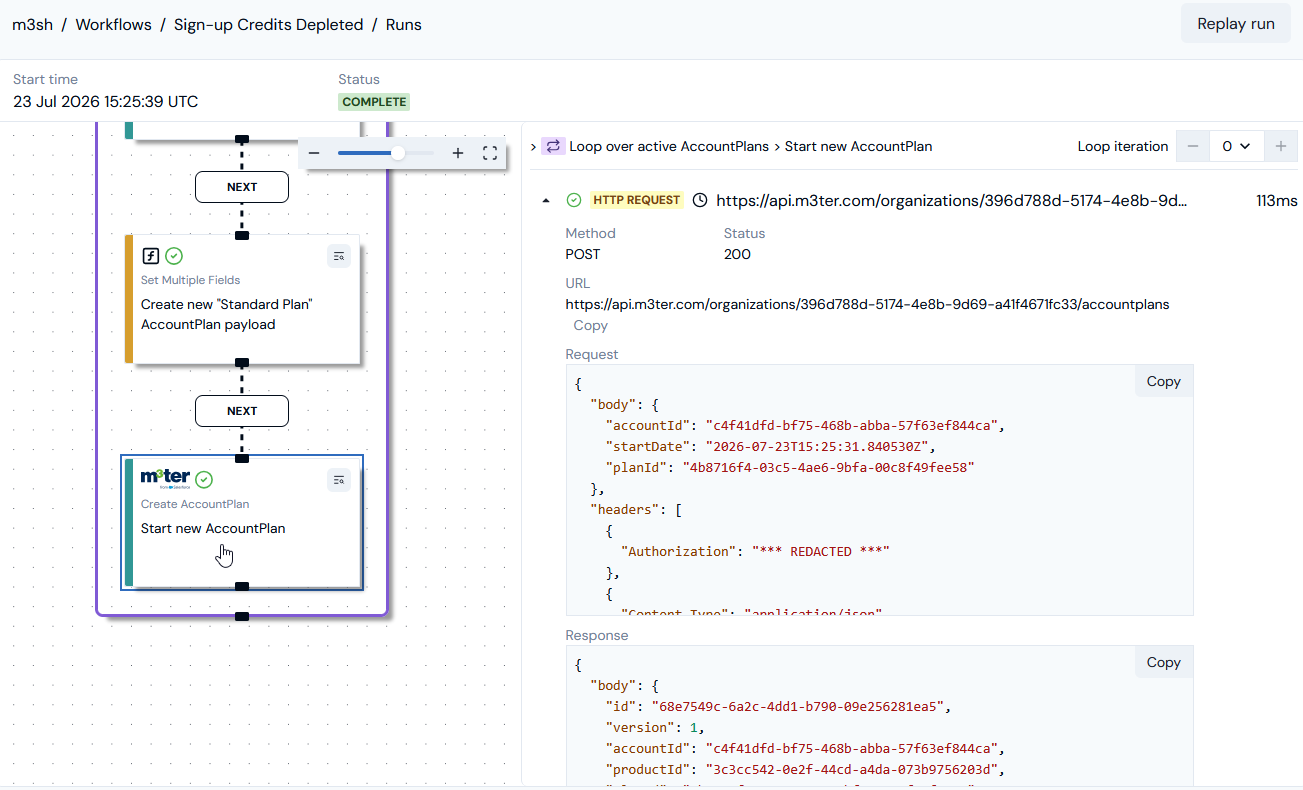The width and height of the screenshot is (1303, 790).
Task: Click the NEXT connector above Set Multiple Fields
Action: (242, 187)
